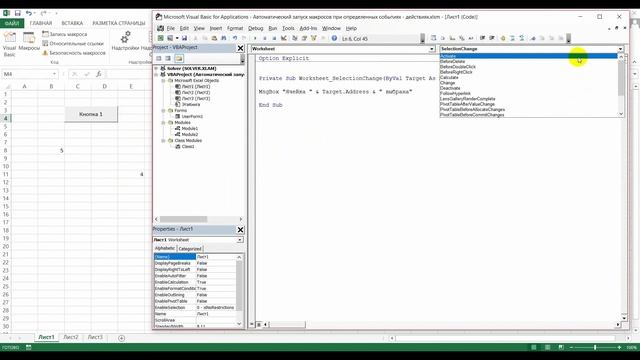This screenshot has width=640, height=360.
Task: Click Excel Save icon in quick access toolbar
Action: (x=18, y=13)
